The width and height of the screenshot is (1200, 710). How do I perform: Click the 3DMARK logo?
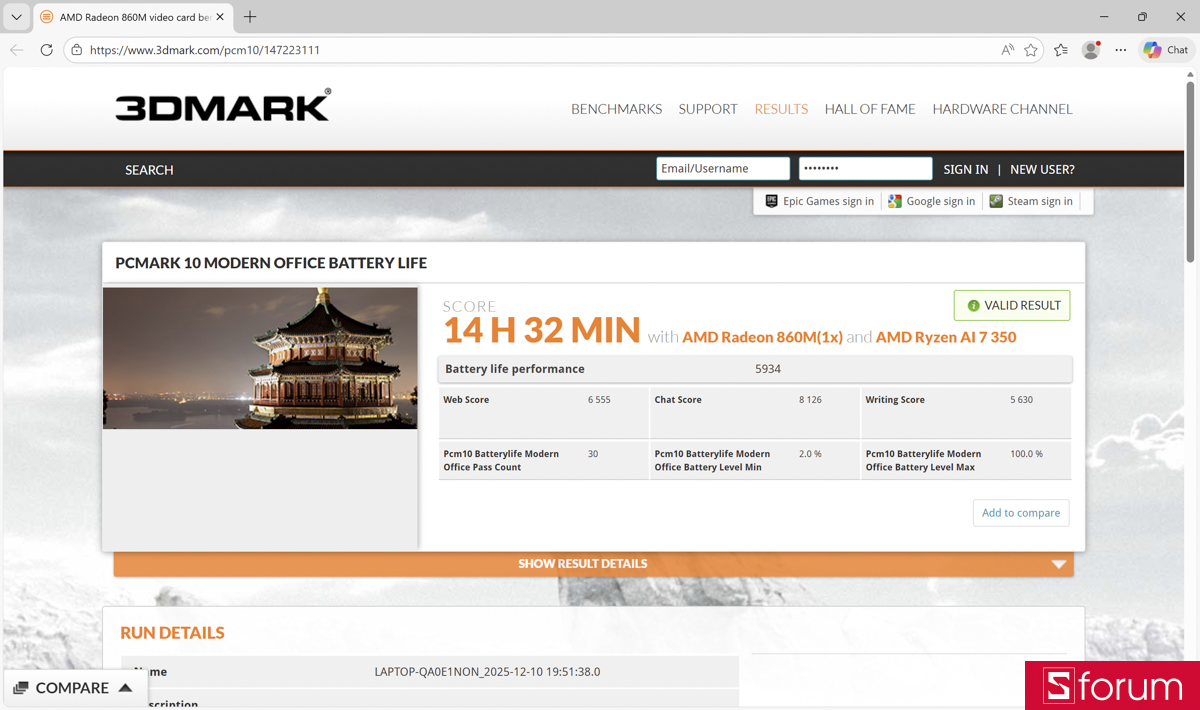coord(222,105)
